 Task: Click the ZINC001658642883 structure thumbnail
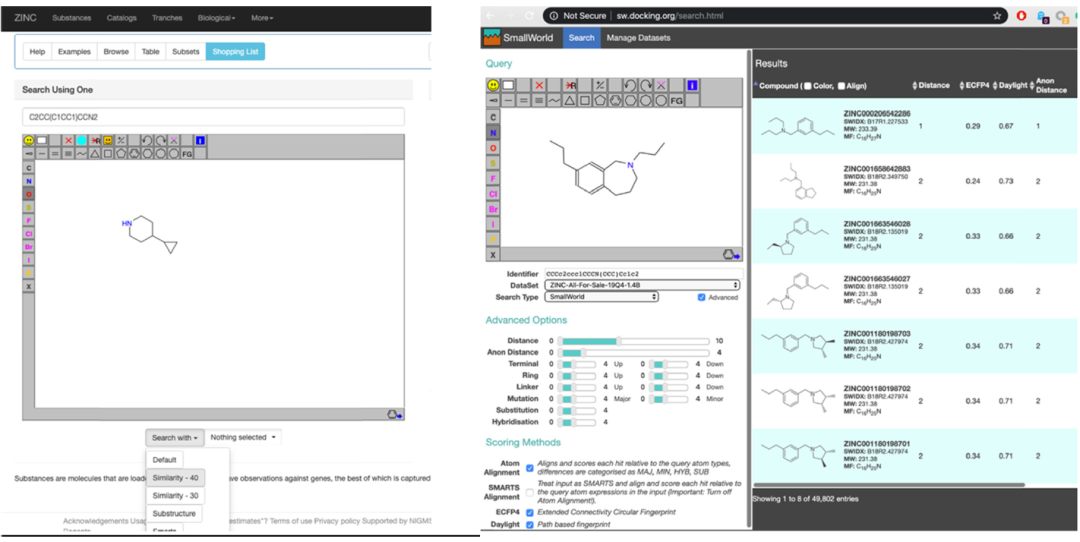(x=797, y=183)
